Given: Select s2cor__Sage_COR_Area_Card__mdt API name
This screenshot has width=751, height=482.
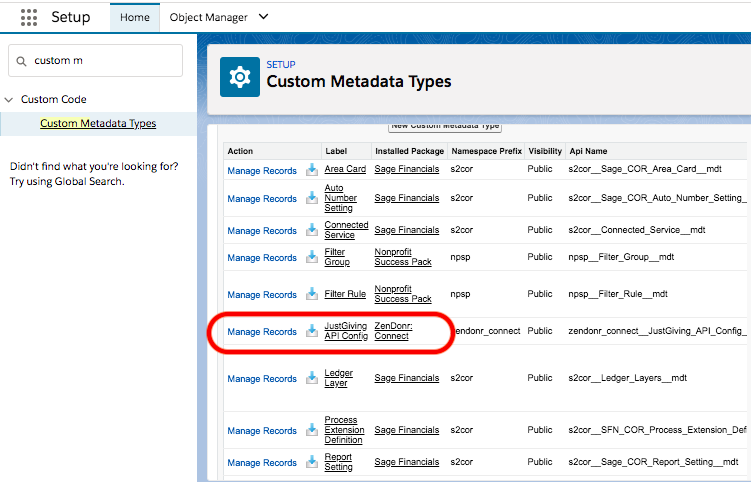Looking at the screenshot, I should [x=645, y=169].
